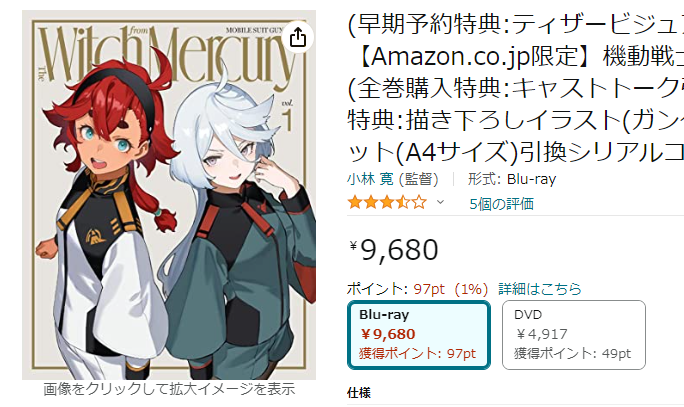The height and width of the screenshot is (407, 684).
Task: Click the 獲得ポイント: 97pt text in Blu-ray box
Action: 417,353
